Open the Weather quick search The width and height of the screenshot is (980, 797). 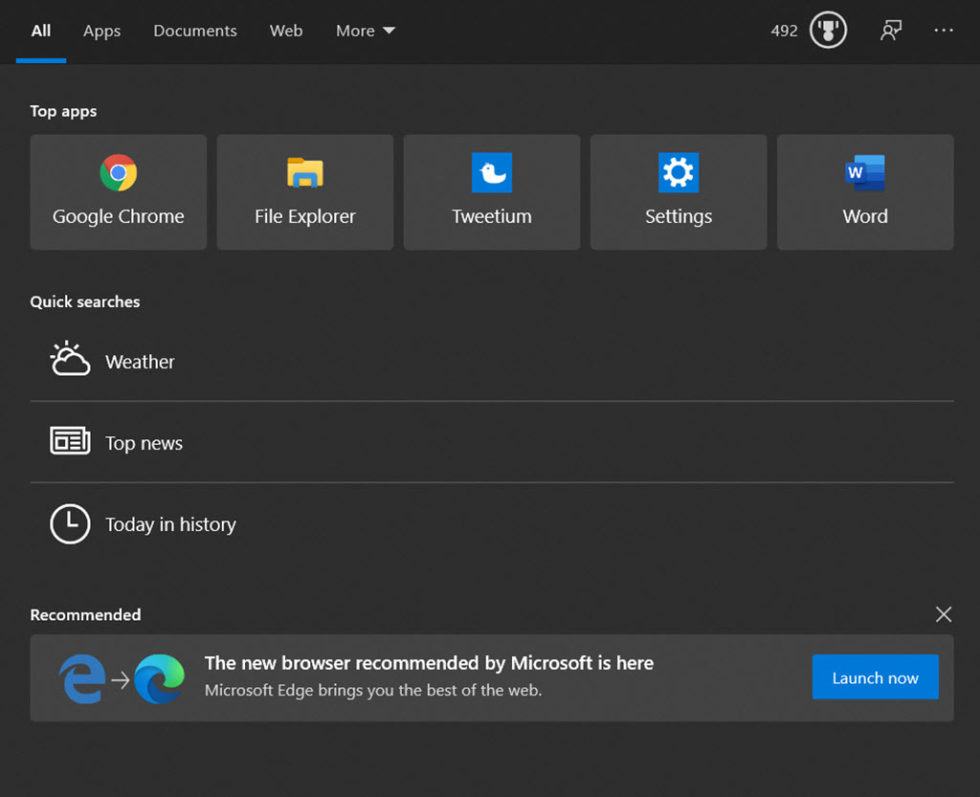[140, 361]
